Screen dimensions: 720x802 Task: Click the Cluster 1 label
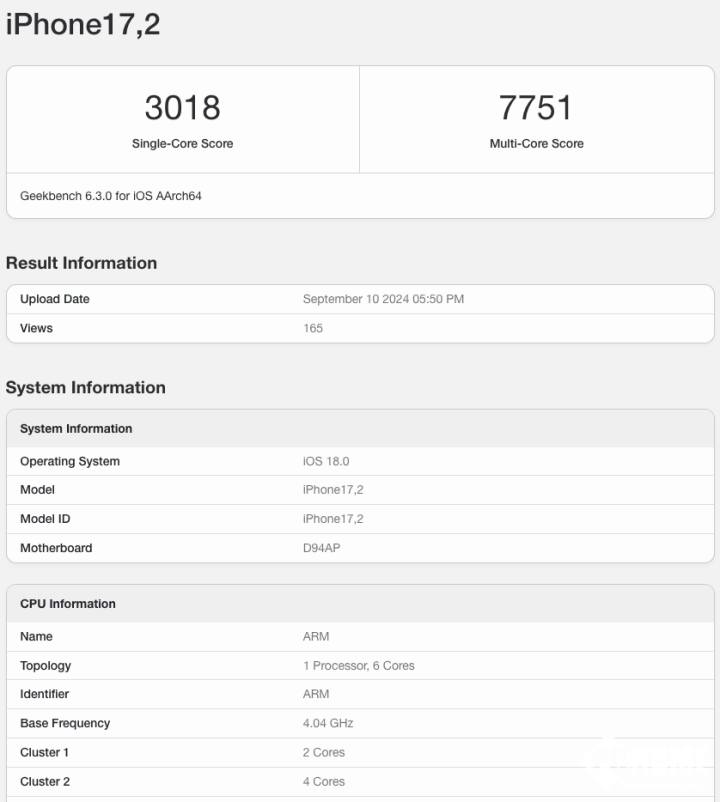[x=44, y=752]
